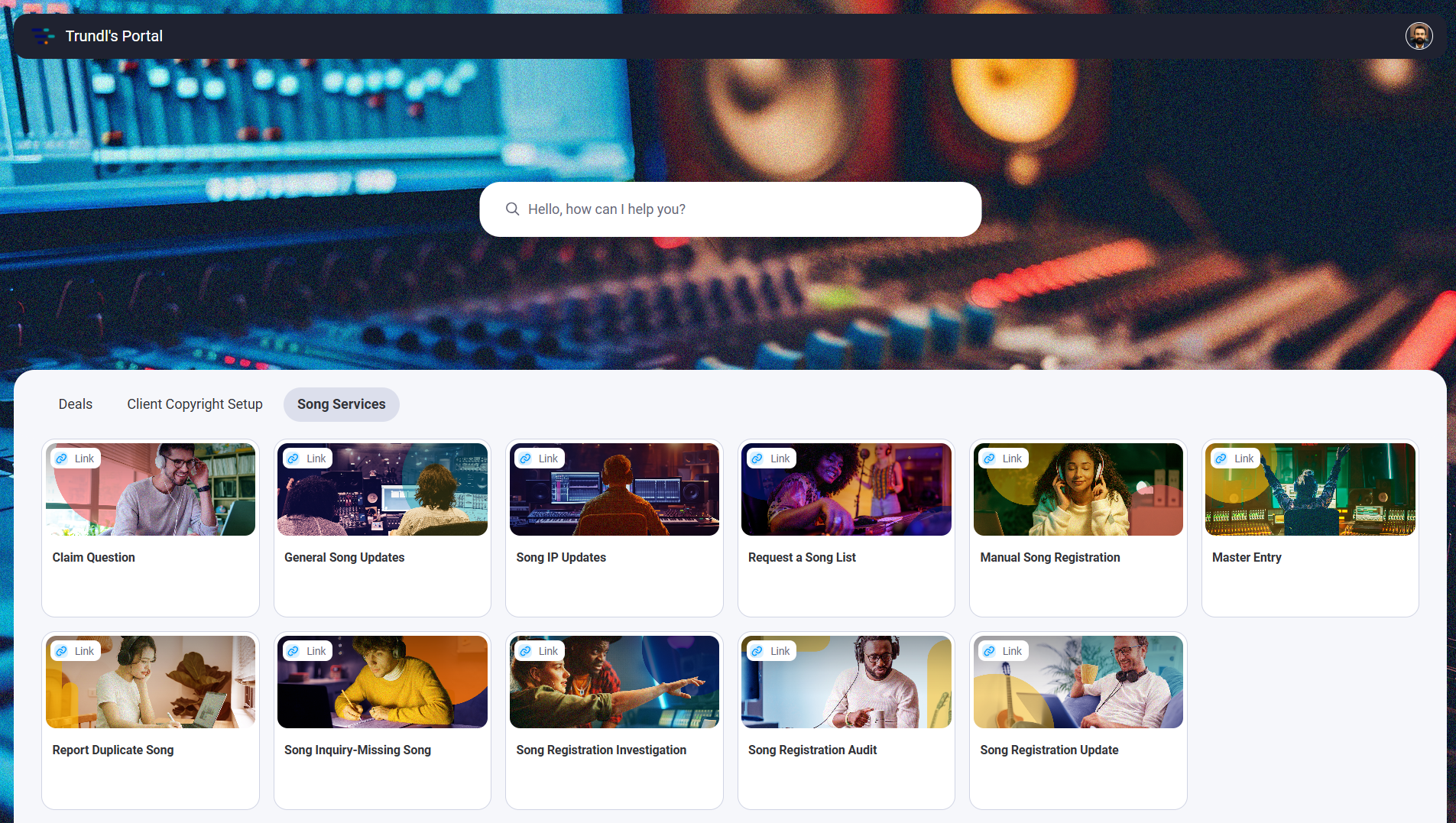Screen dimensions: 1456x823
Task: Click the Song Registration Investigation title
Action: (x=602, y=750)
